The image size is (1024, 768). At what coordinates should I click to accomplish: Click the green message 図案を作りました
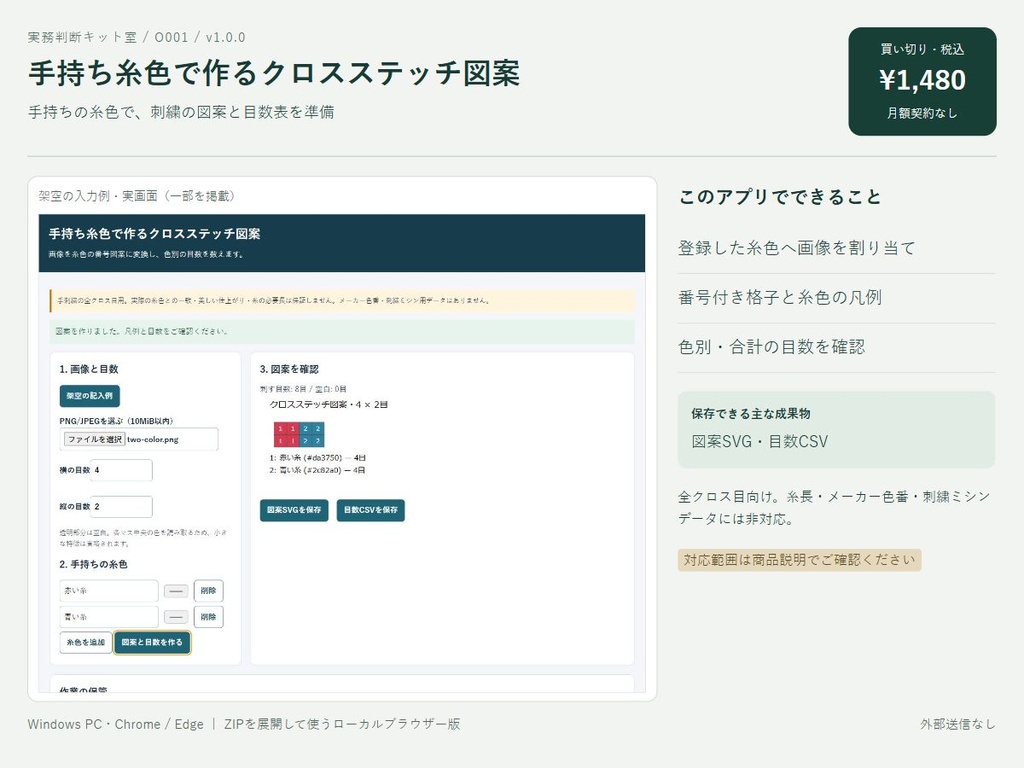pyautogui.click(x=342, y=332)
